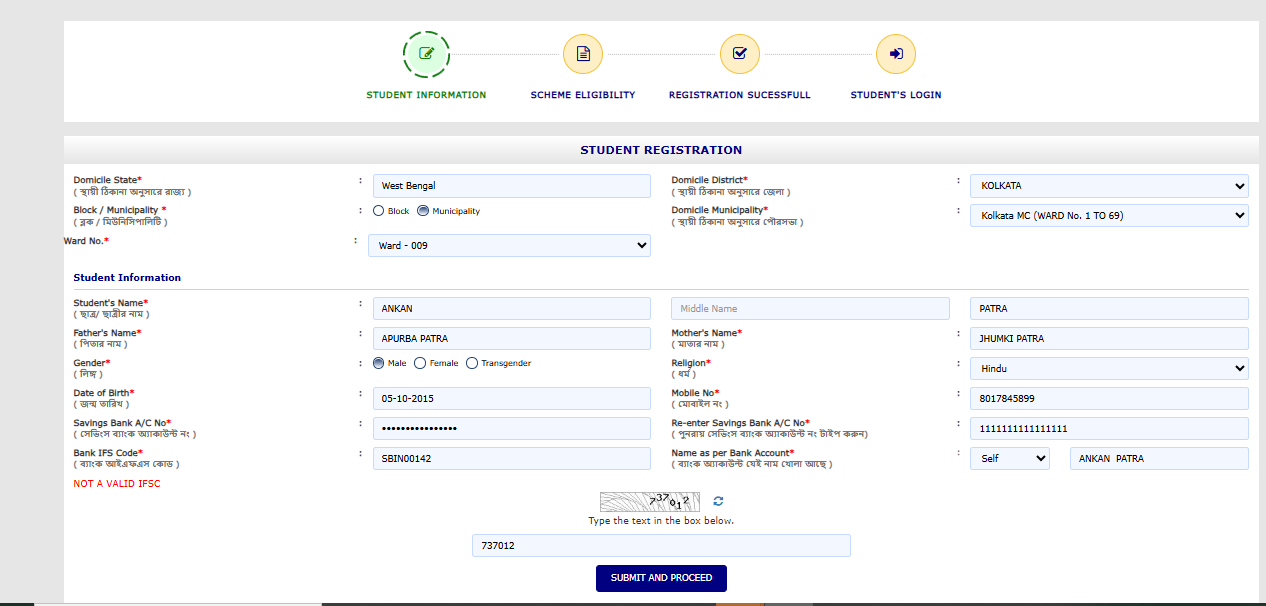Click the Student Information step icon
Viewport: 1266px width, 606px height.
point(426,54)
